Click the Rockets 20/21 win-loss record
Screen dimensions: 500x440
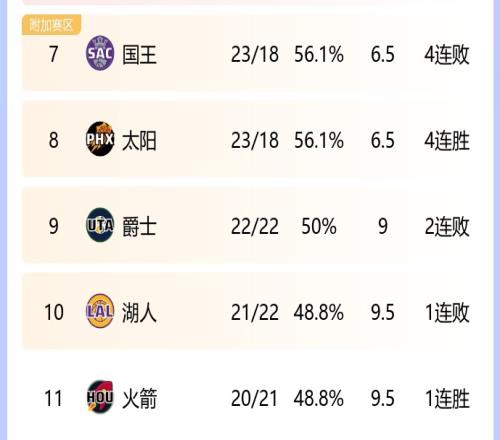(254, 399)
